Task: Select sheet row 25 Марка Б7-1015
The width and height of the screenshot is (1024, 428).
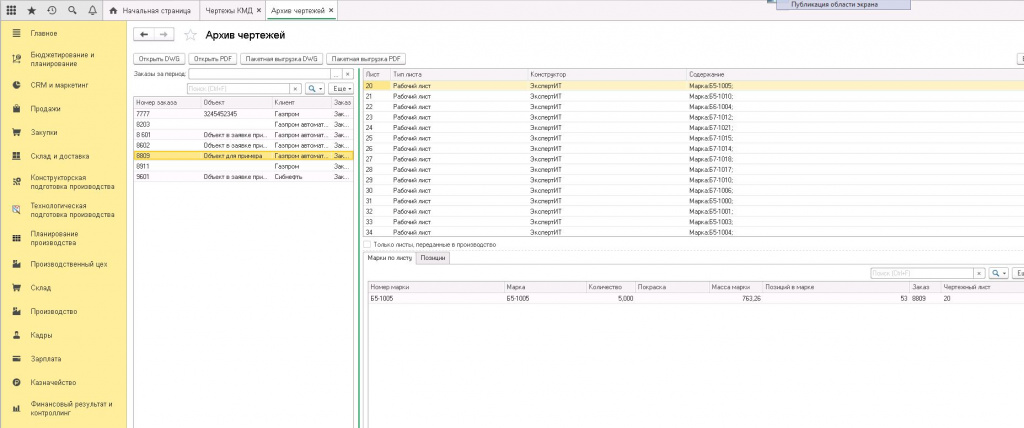Action: [694, 138]
